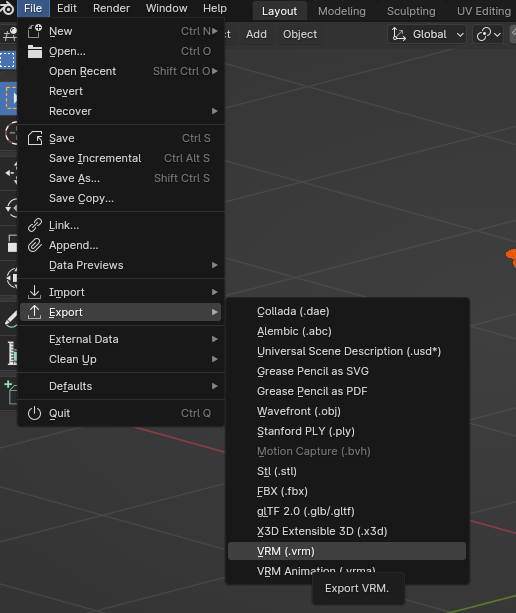Open the File menu
The width and height of the screenshot is (516, 613).
[x=33, y=8]
